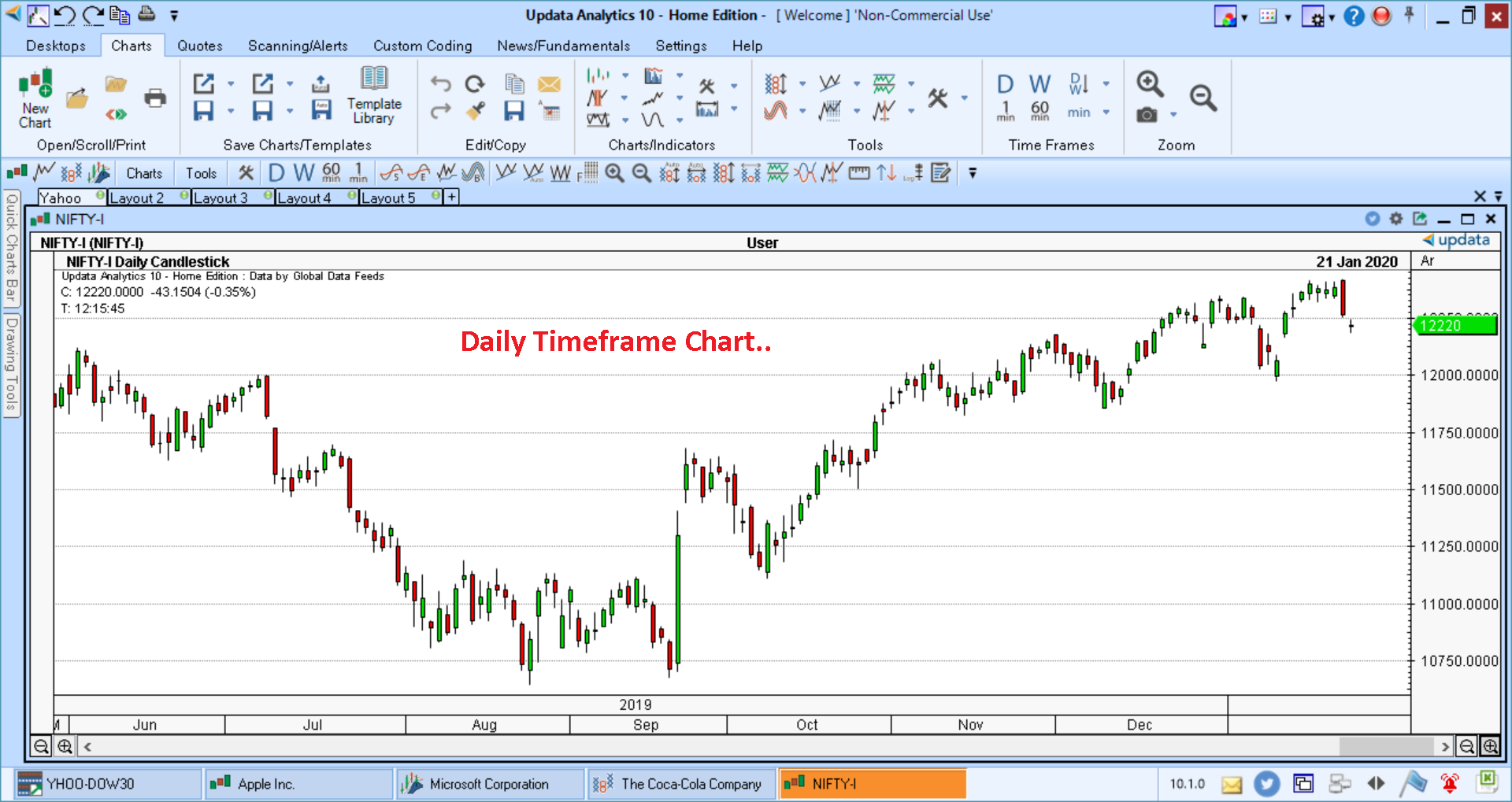Click the Excel export icon in status bar
Image resolution: width=1512 pixels, height=802 pixels.
point(1487,781)
